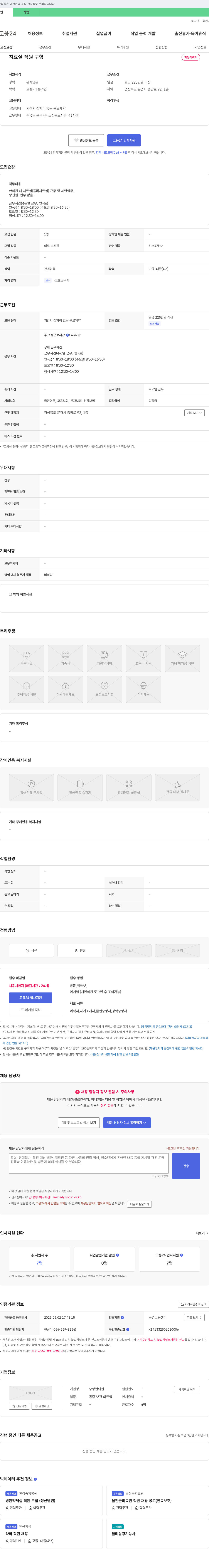209x1568 pixels.
Task: Click the 로그인 link at top
Action: pos(195,21)
